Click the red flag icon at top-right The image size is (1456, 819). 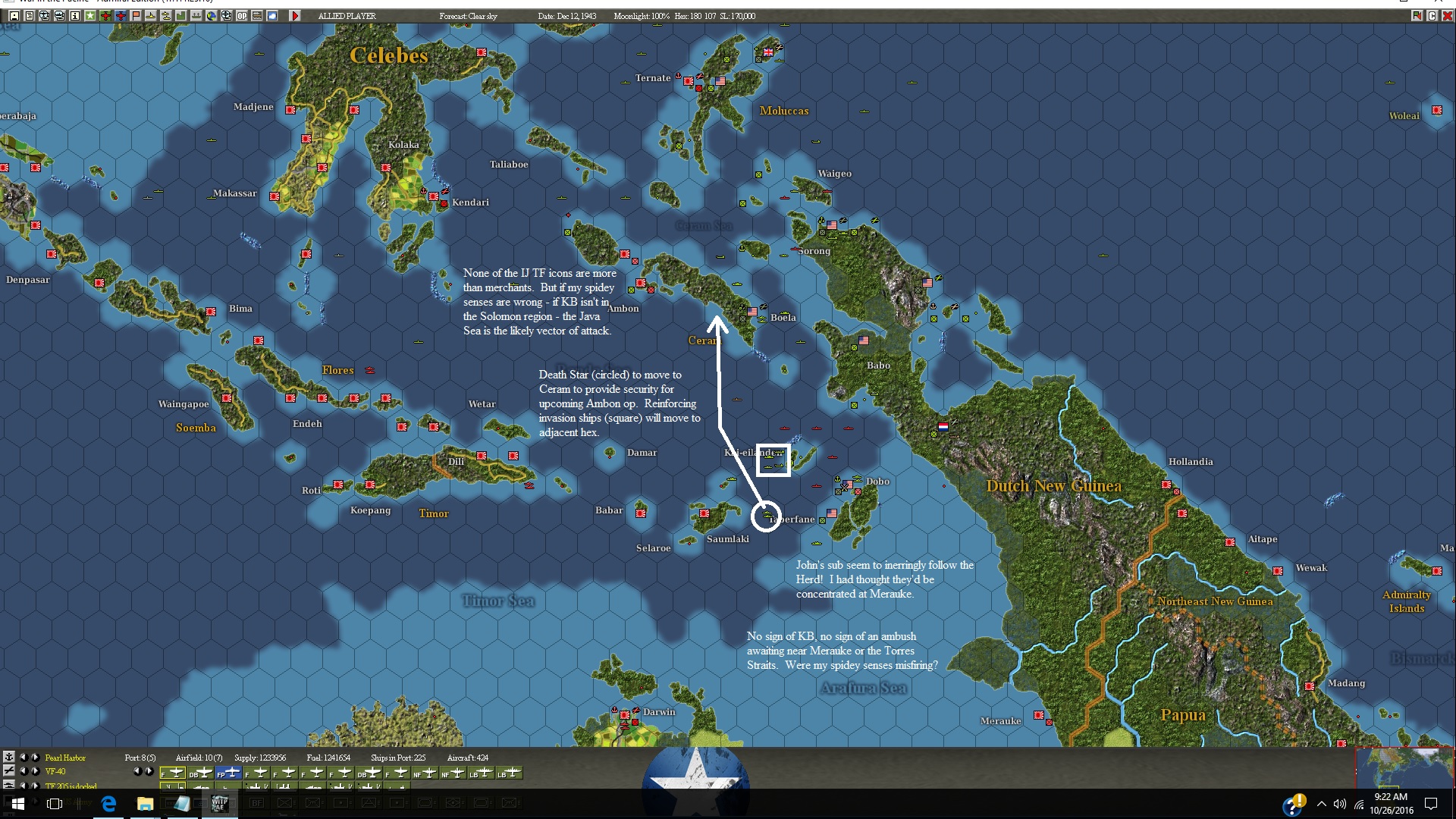click(1417, 15)
